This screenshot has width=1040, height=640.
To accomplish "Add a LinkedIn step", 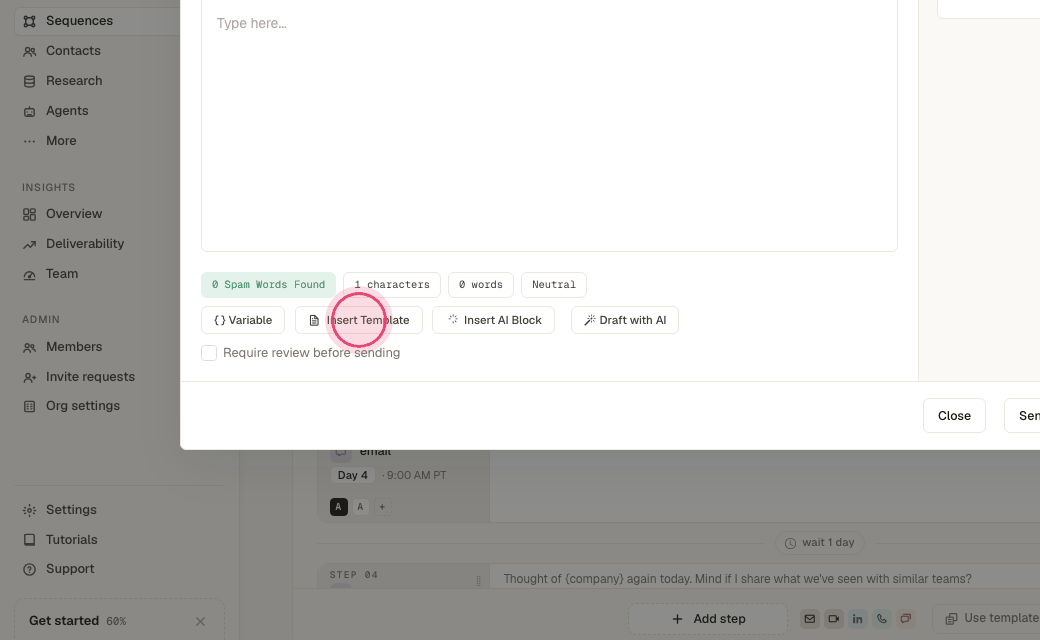I will (858, 619).
